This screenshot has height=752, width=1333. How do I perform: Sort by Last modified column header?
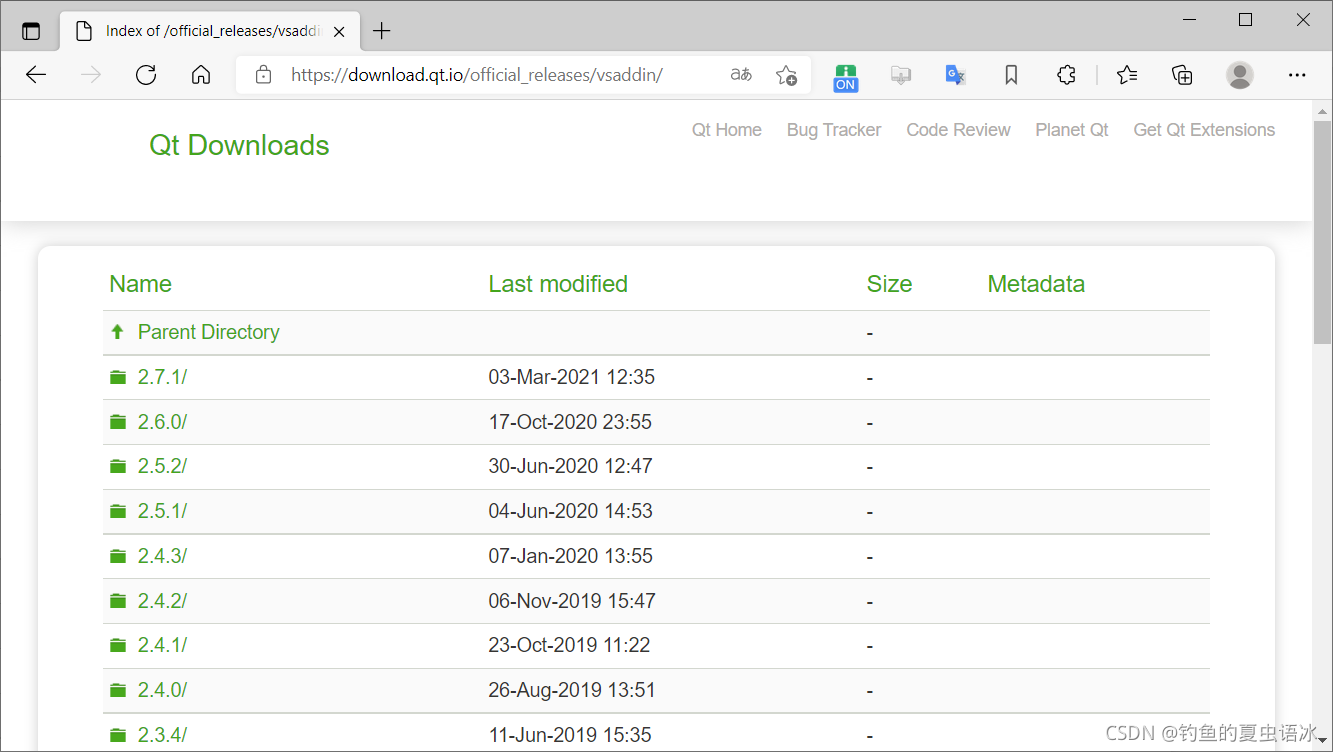(x=558, y=284)
